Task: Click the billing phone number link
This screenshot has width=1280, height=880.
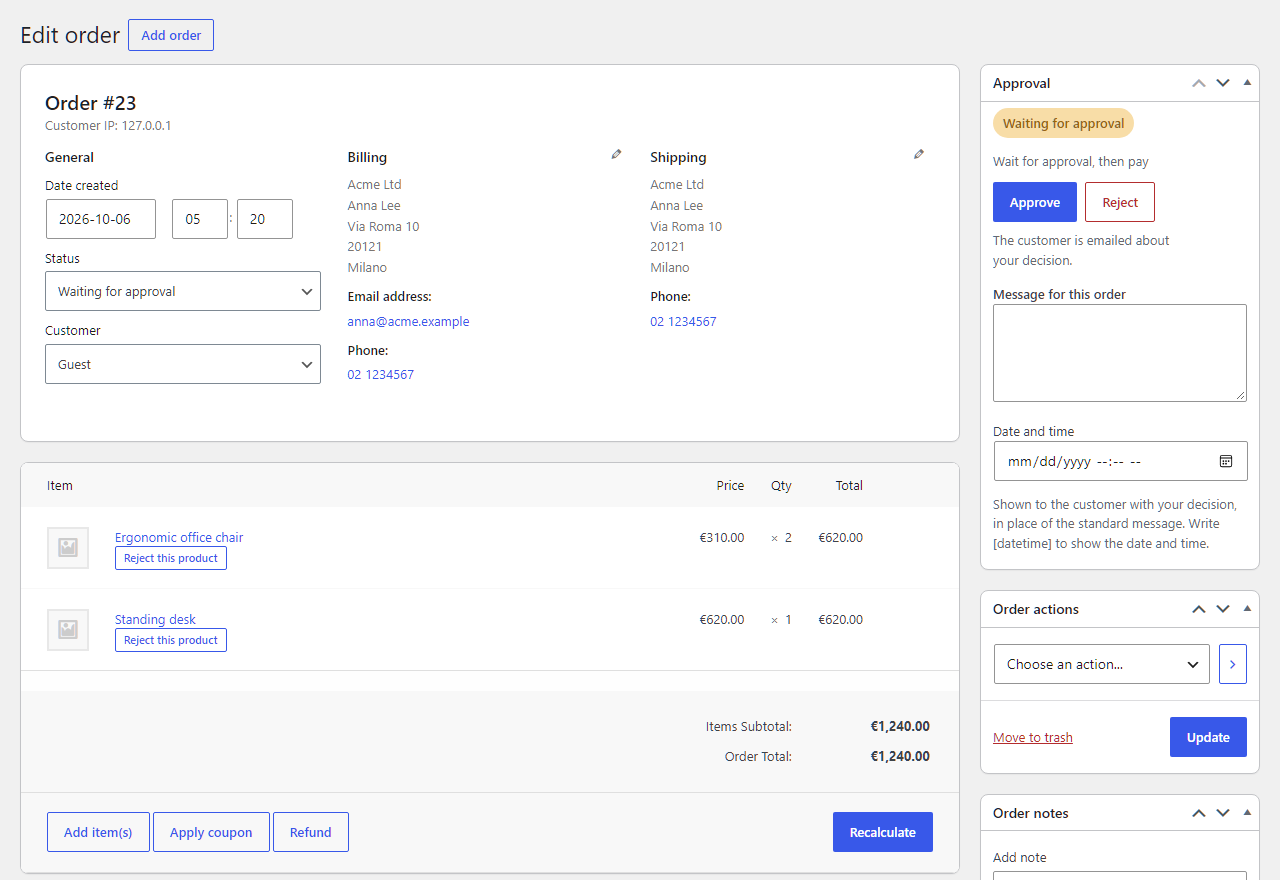Action: click(381, 375)
